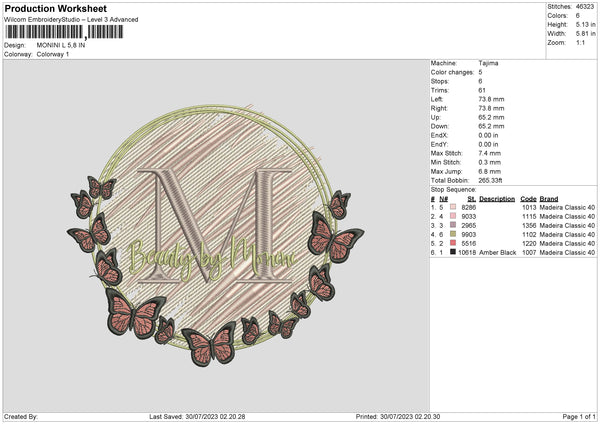600x424 pixels.
Task: Click "Madeira Classic 40" in the Amber Black row
Action: click(567, 252)
